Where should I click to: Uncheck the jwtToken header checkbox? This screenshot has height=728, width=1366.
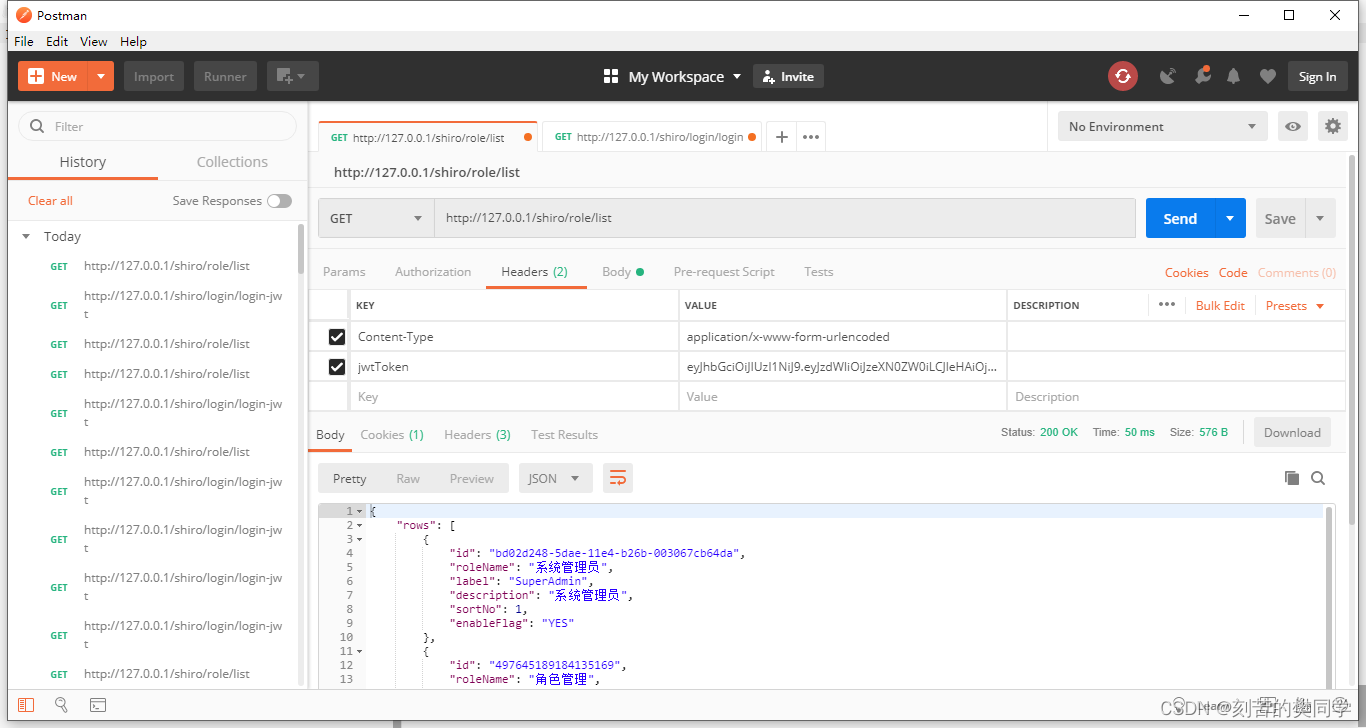pos(337,367)
